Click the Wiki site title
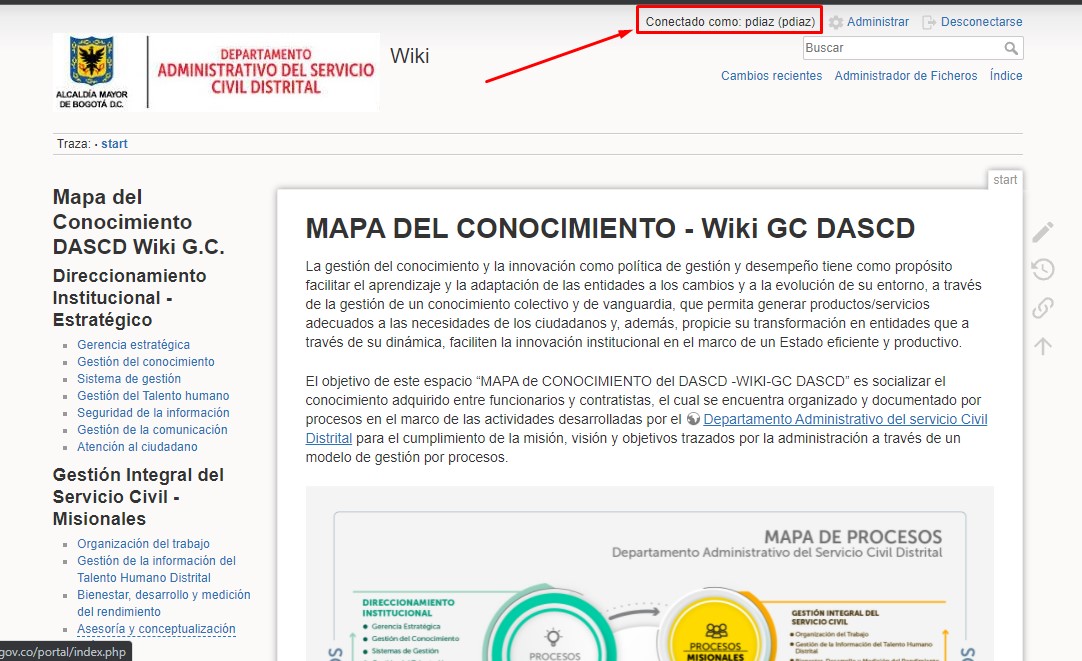The height and width of the screenshot is (661, 1082). click(x=409, y=55)
